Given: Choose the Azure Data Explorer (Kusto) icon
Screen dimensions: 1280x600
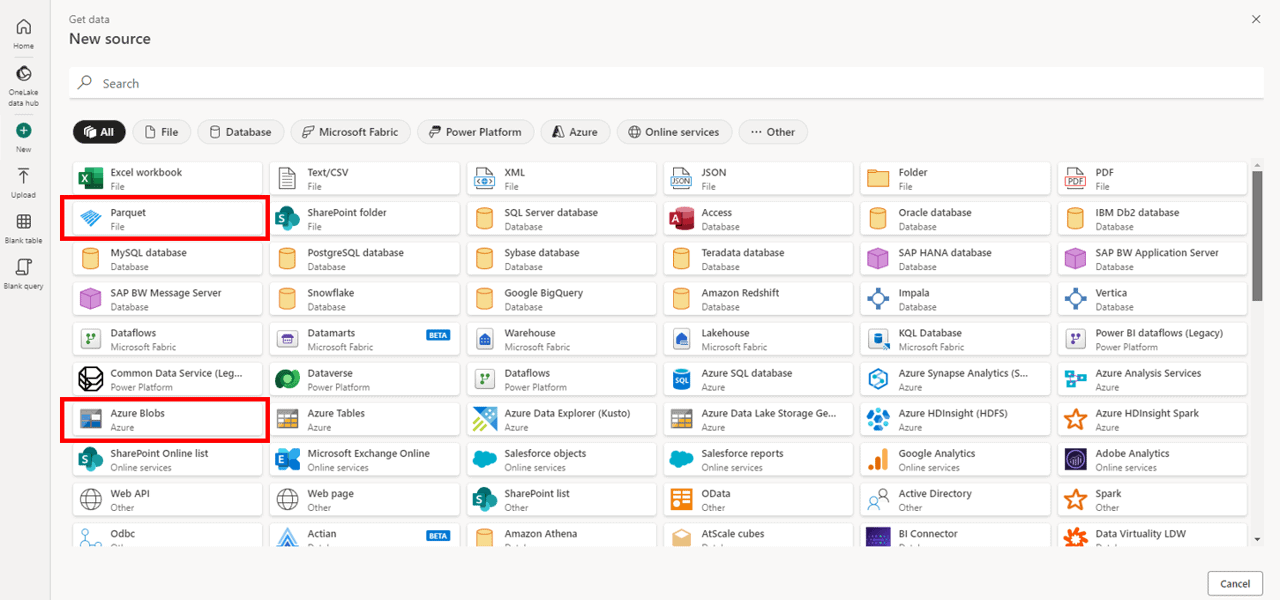Looking at the screenshot, I should pyautogui.click(x=485, y=419).
